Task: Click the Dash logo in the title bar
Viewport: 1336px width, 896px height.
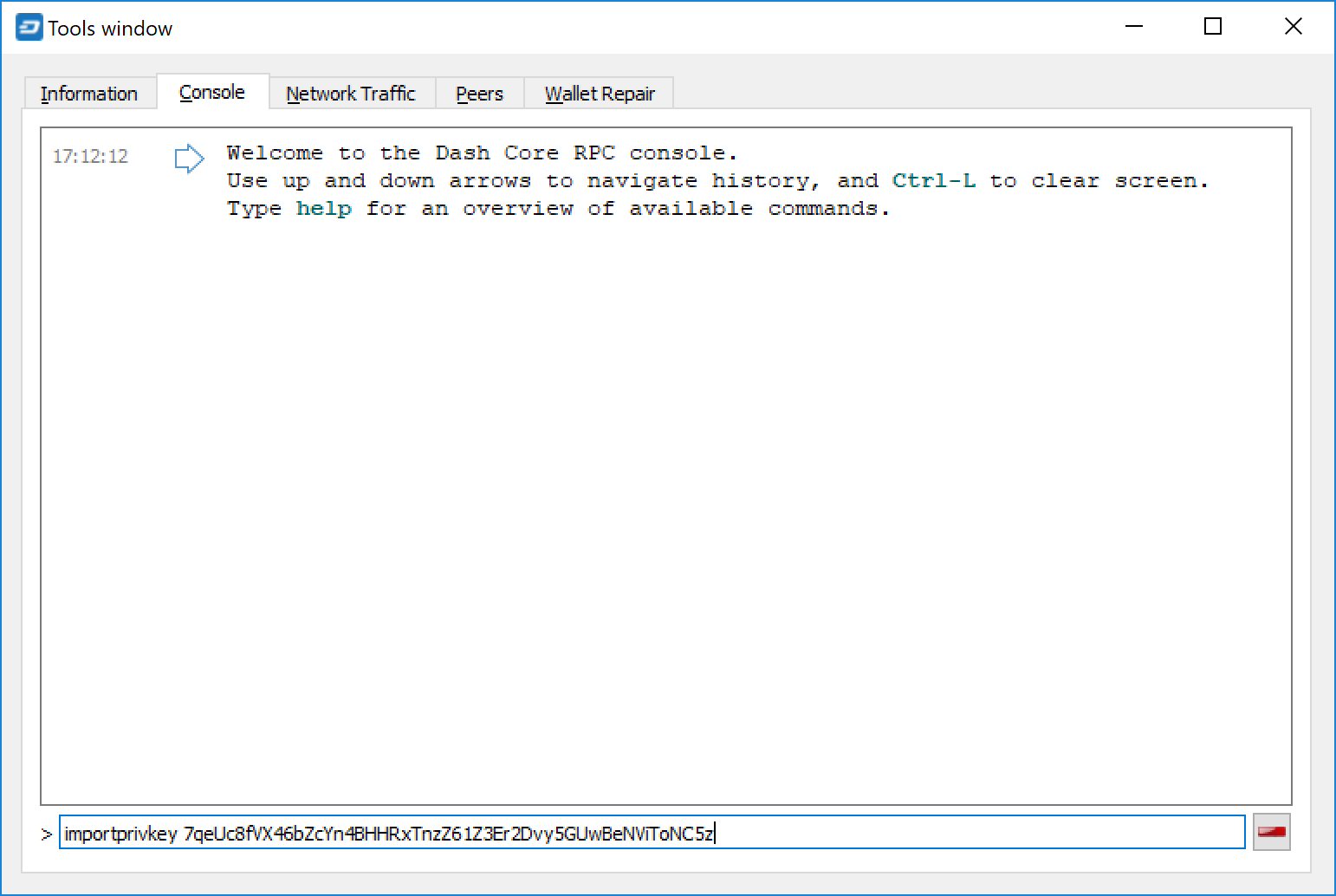Action: pyautogui.click(x=29, y=28)
